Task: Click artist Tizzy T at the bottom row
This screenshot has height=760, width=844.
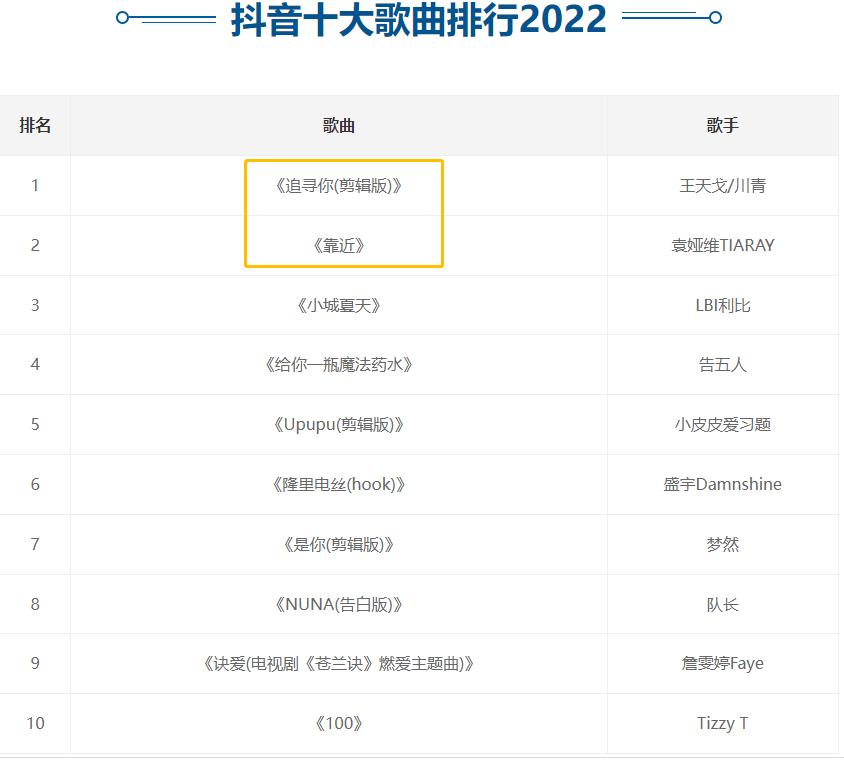Action: [x=723, y=722]
